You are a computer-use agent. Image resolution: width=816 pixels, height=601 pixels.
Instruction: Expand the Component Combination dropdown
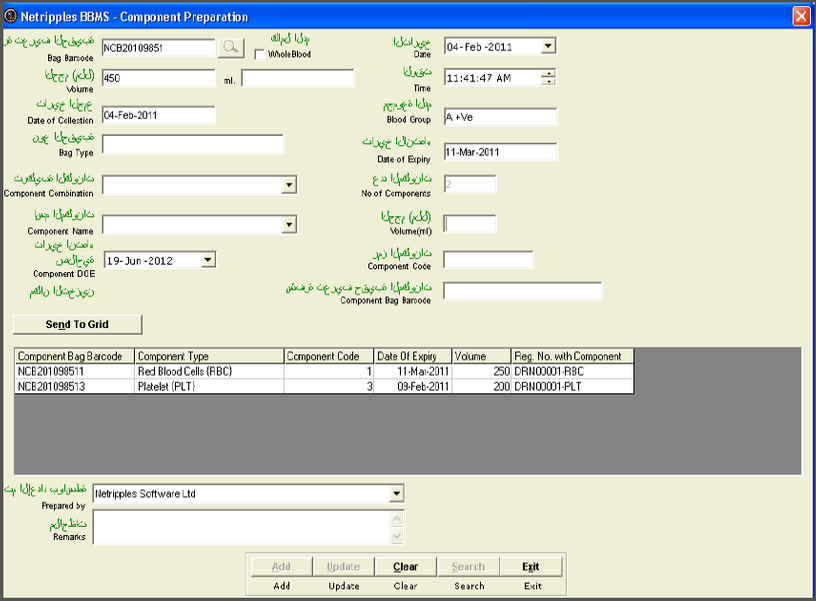289,185
